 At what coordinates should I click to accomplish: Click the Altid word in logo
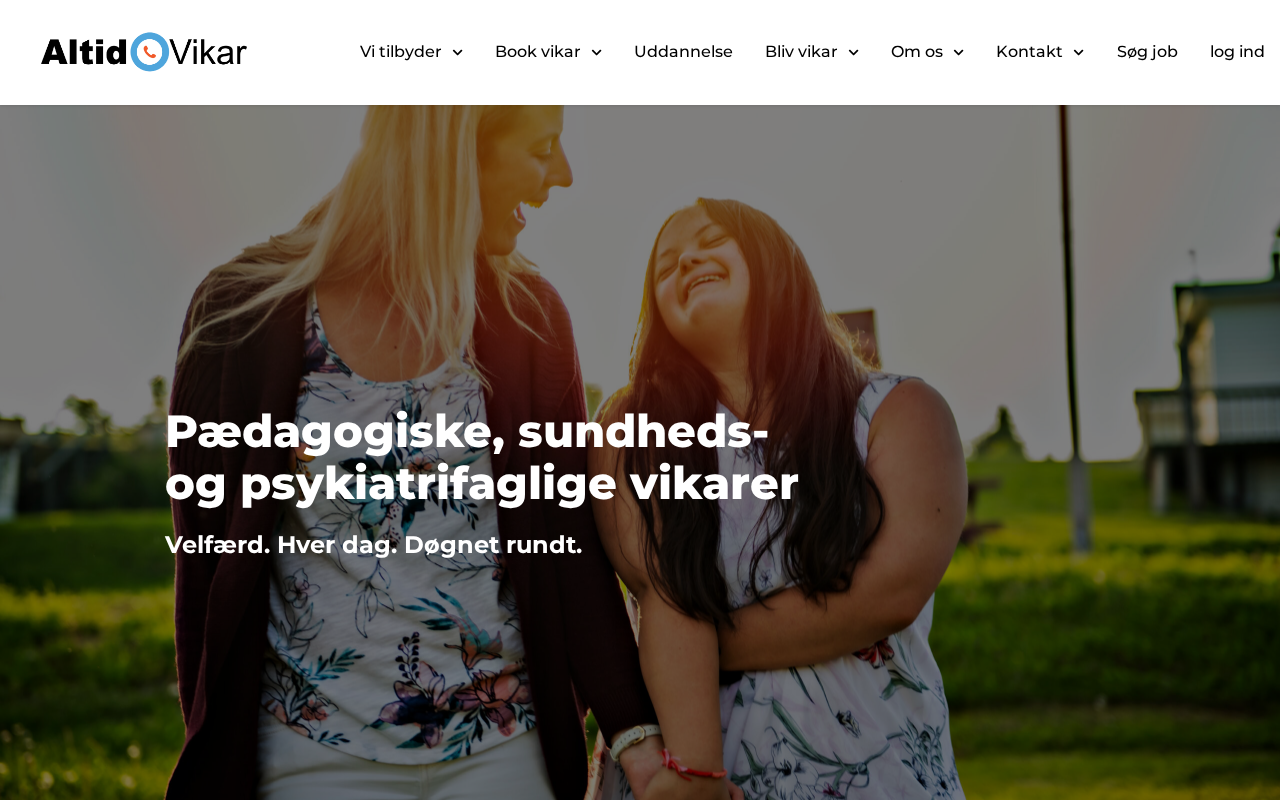(85, 52)
